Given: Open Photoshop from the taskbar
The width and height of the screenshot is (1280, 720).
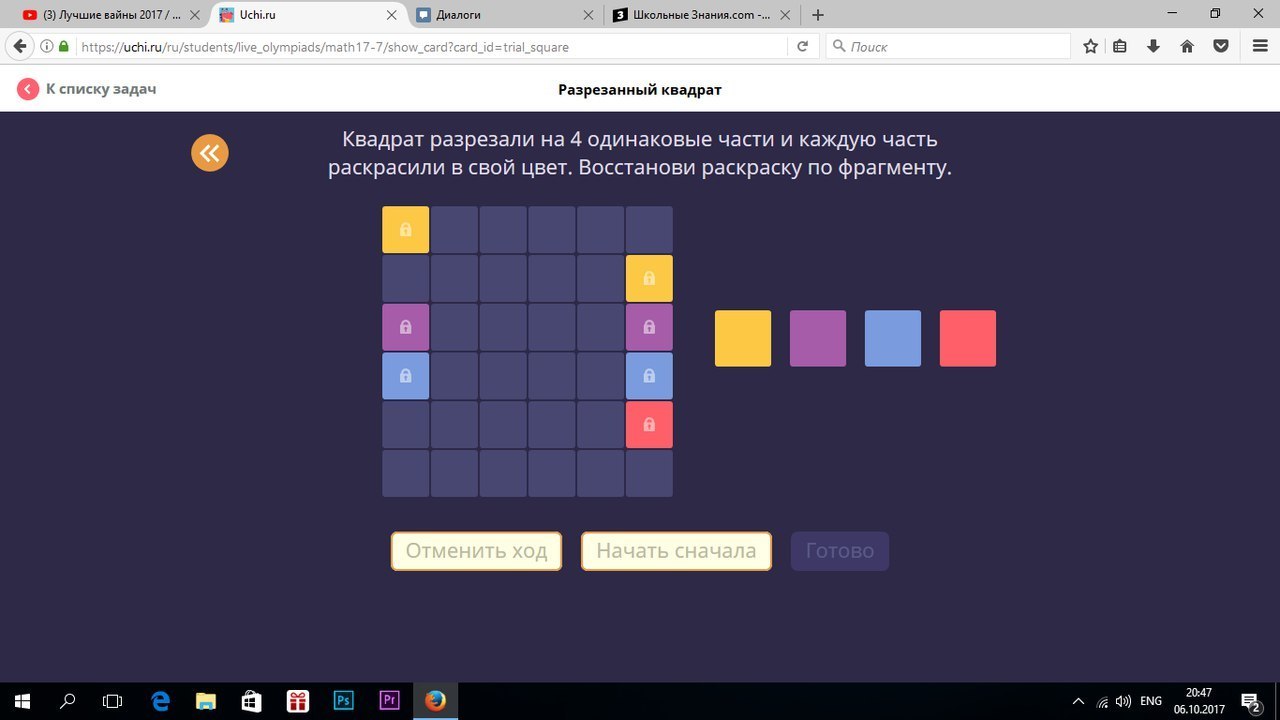Looking at the screenshot, I should (344, 700).
